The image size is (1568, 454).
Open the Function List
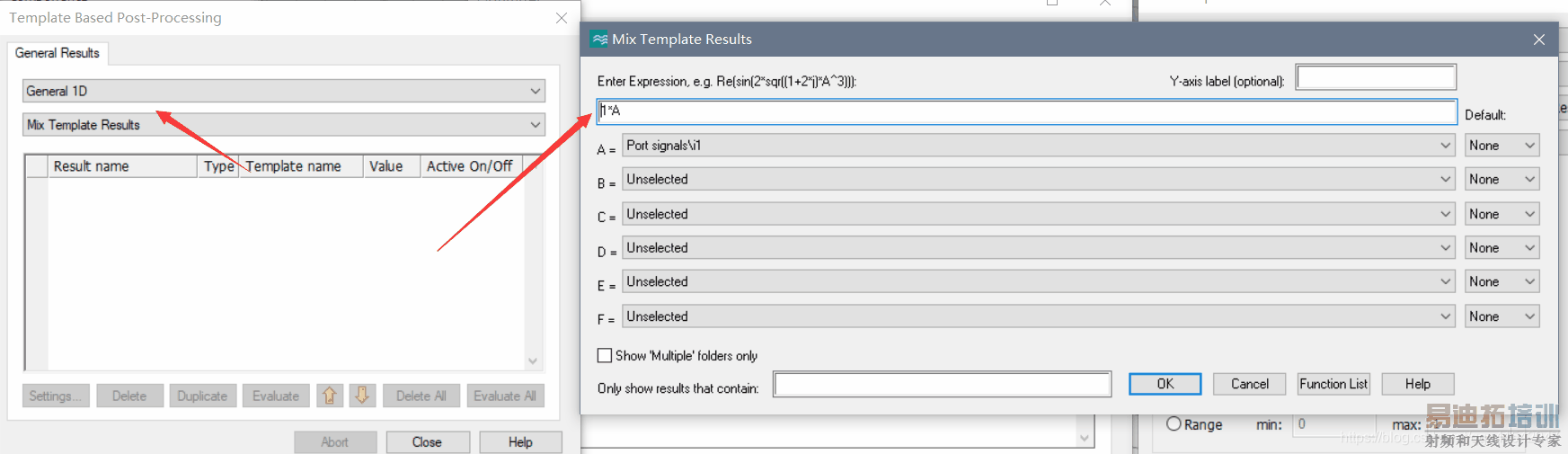point(1333,384)
